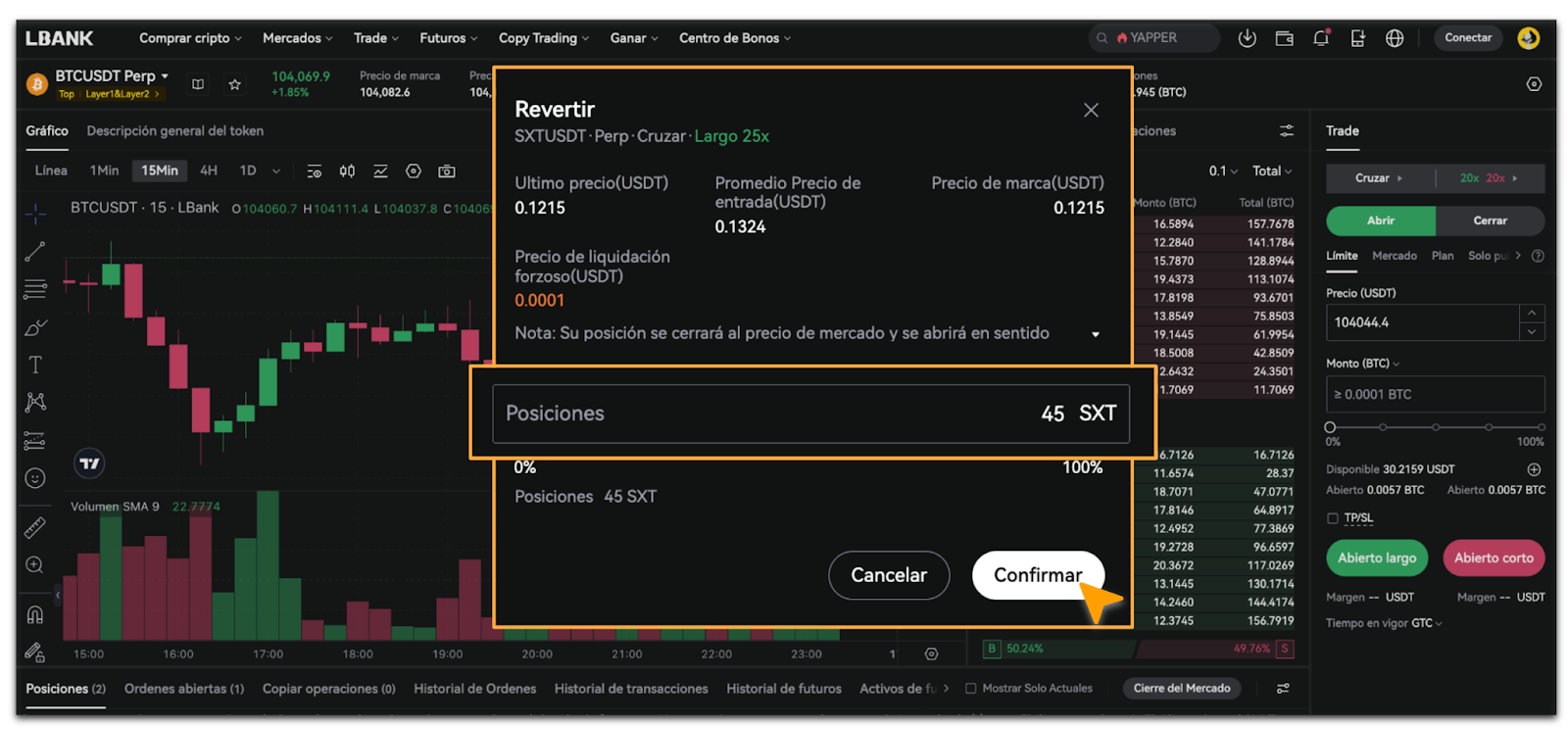Select the 1Min chart interval

(104, 170)
